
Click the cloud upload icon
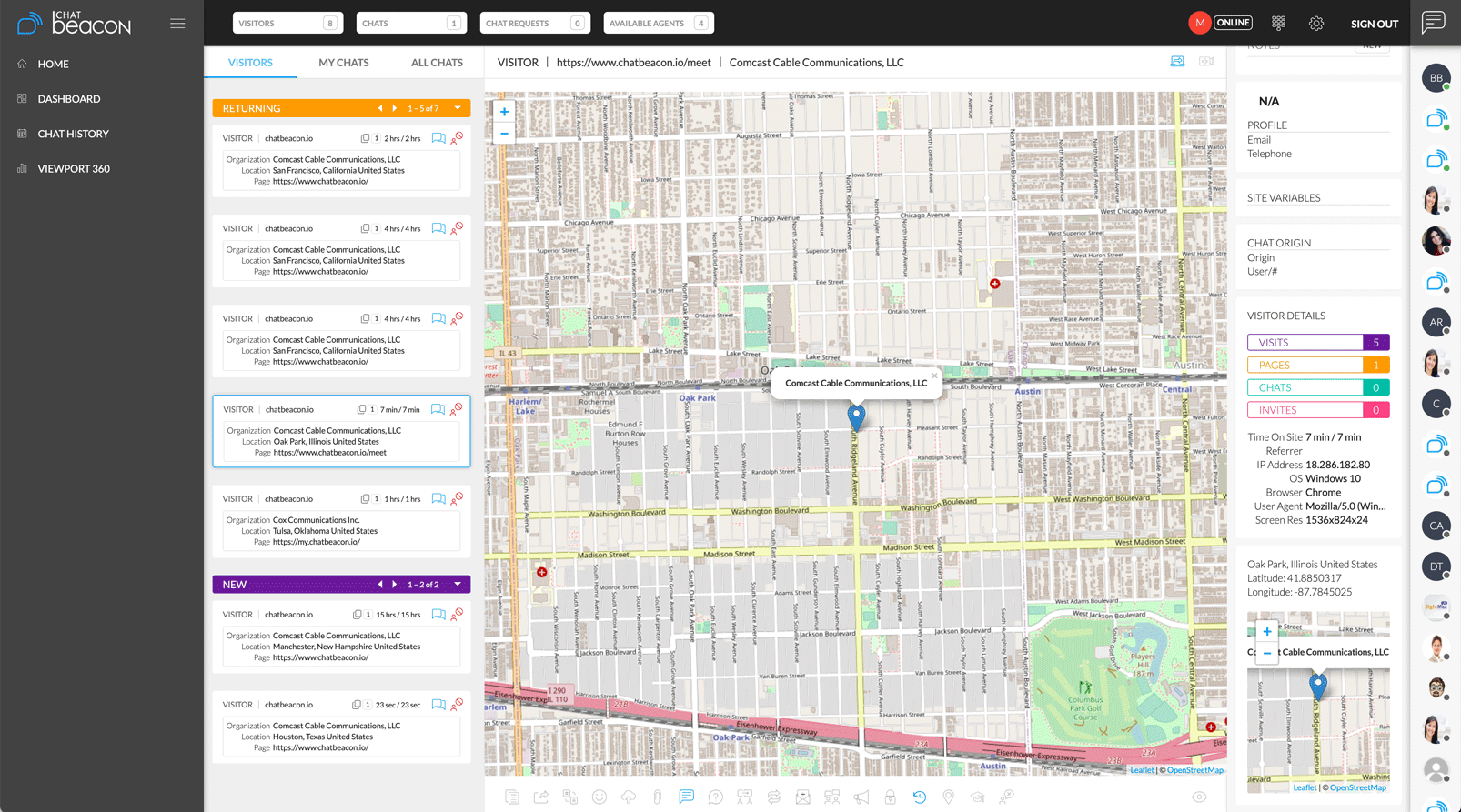point(629,797)
